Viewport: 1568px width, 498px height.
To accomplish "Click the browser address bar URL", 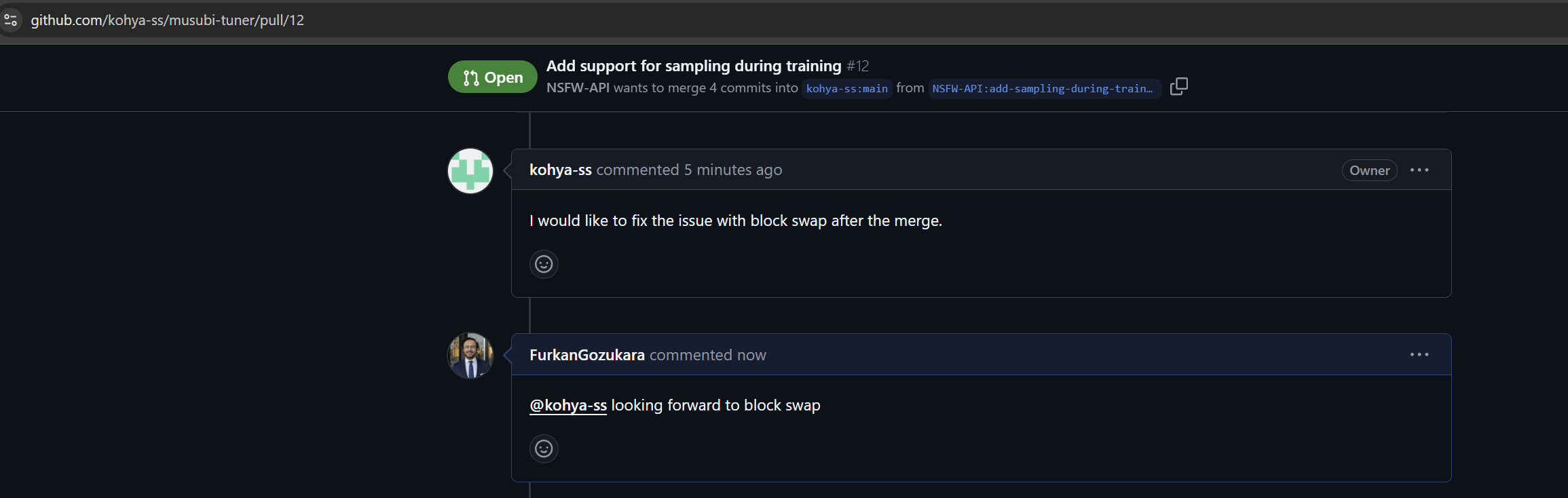I will tap(168, 20).
